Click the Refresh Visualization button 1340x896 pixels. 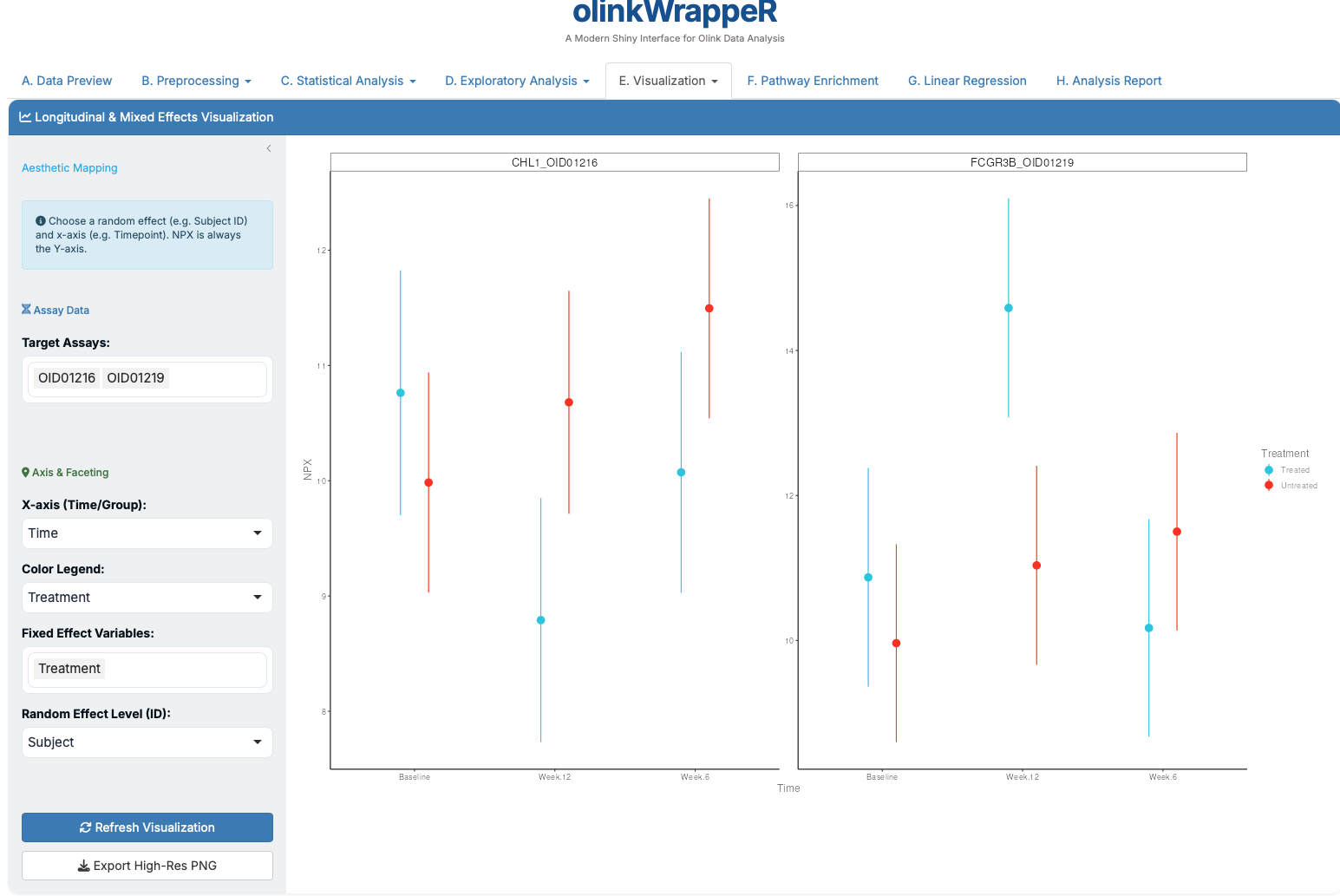point(147,827)
